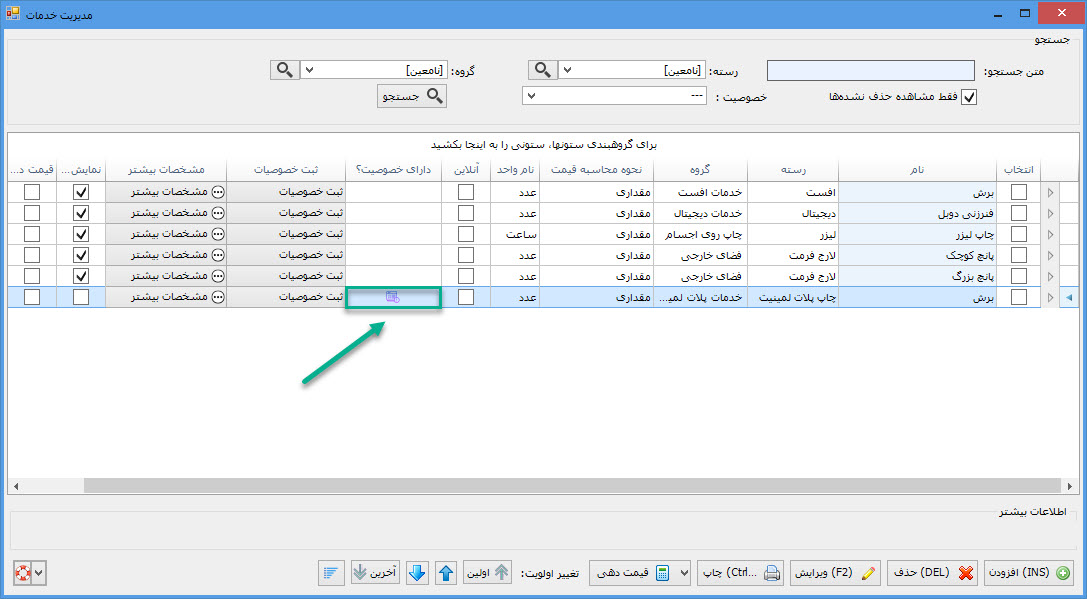Open مشخصات بیشتر for چاپ لیزر row
Viewport: 1087px width, 599px height.
pyautogui.click(x=166, y=234)
